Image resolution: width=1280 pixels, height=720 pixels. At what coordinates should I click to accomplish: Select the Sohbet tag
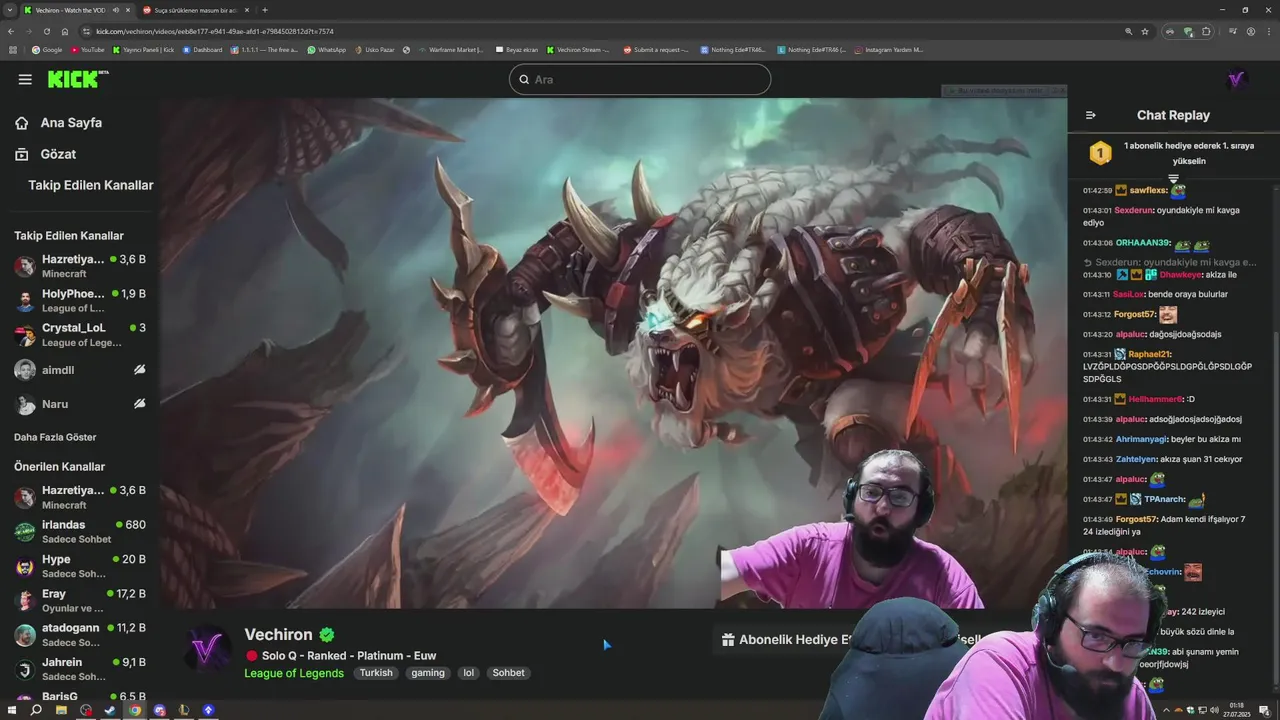coord(508,673)
